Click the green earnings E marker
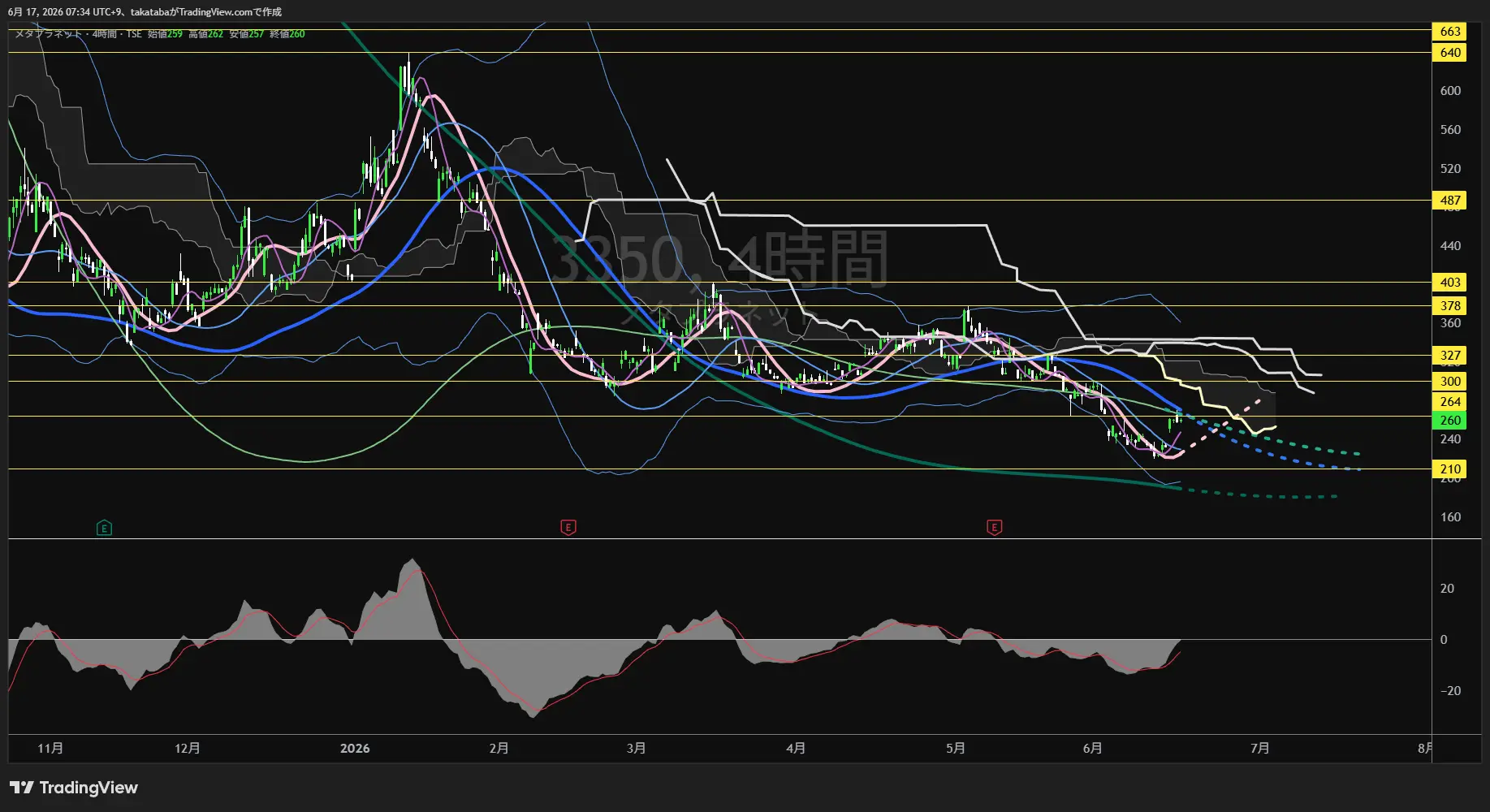The height and width of the screenshot is (812, 1490). [x=104, y=528]
